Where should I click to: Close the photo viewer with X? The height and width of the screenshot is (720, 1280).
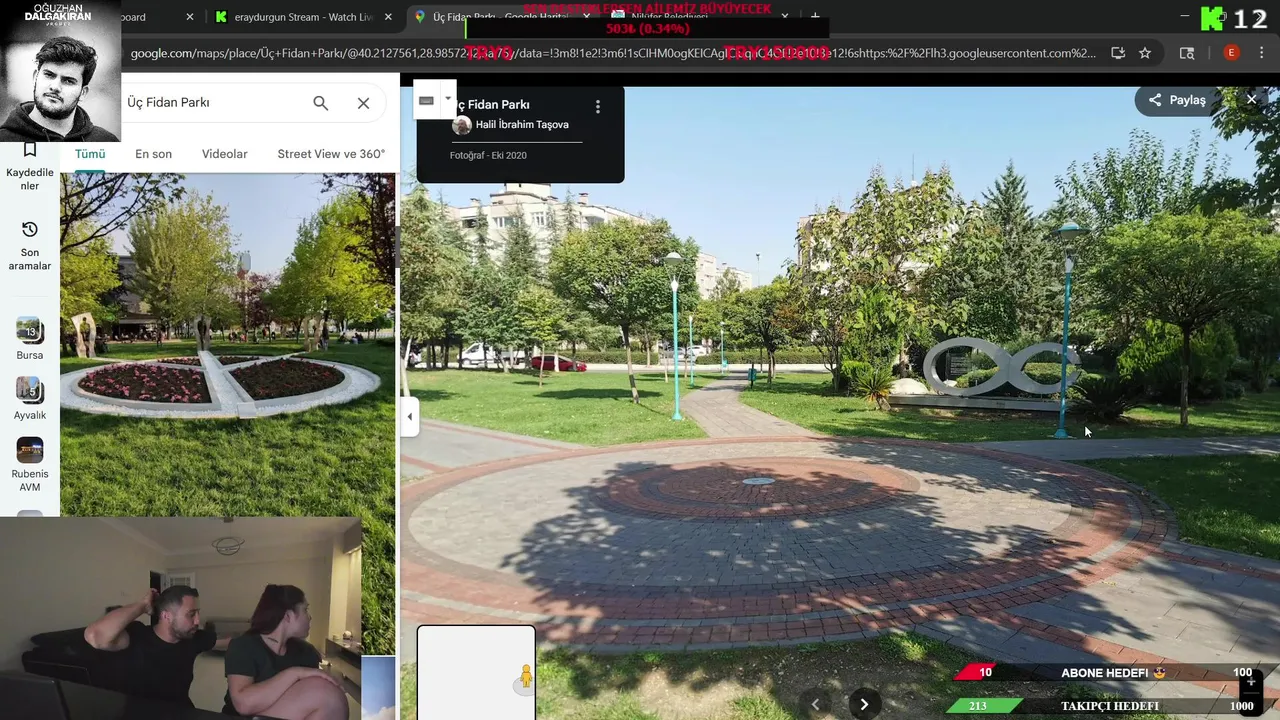1251,99
